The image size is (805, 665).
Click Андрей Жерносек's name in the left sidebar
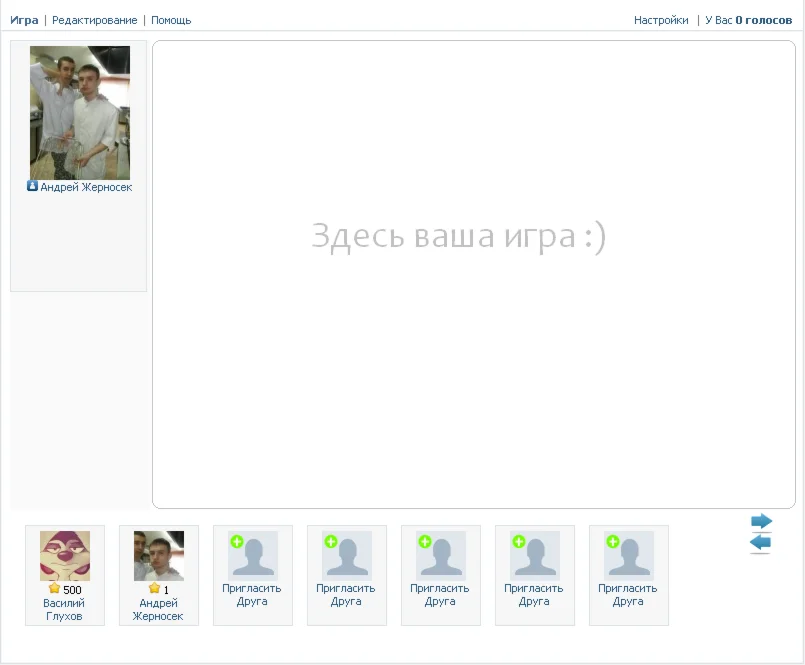click(x=85, y=186)
